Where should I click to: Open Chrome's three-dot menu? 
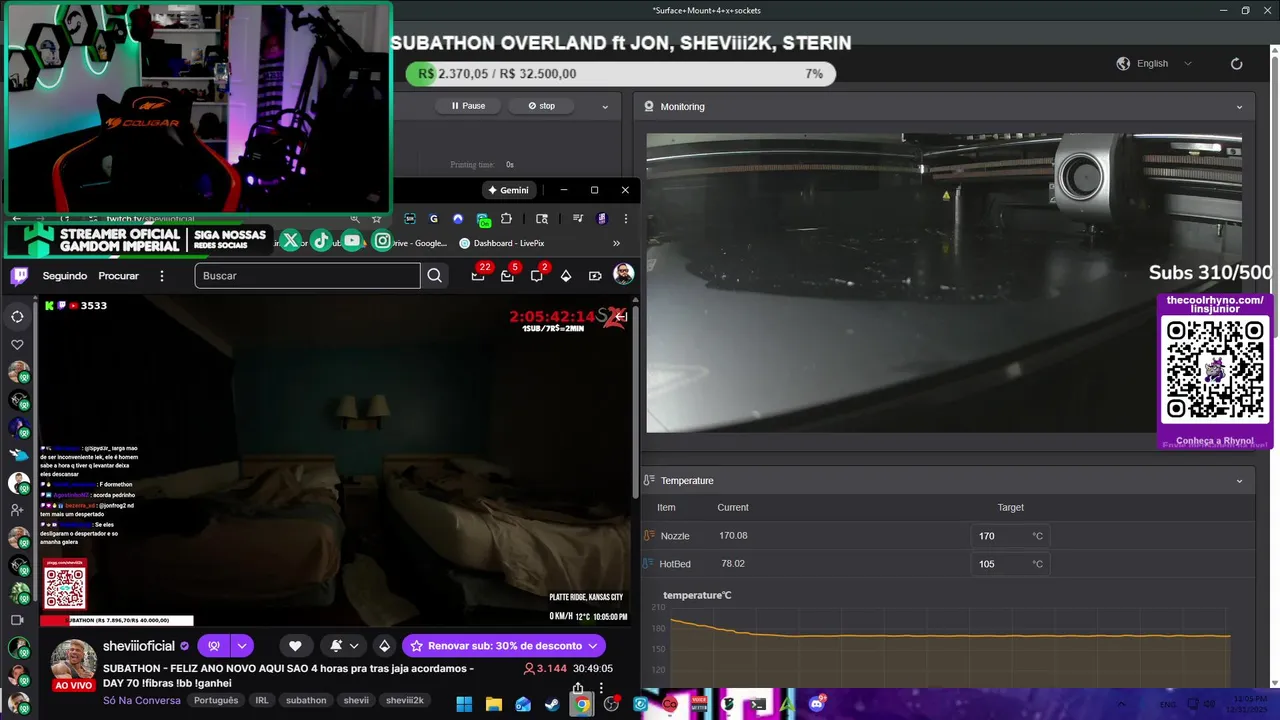tap(625, 219)
